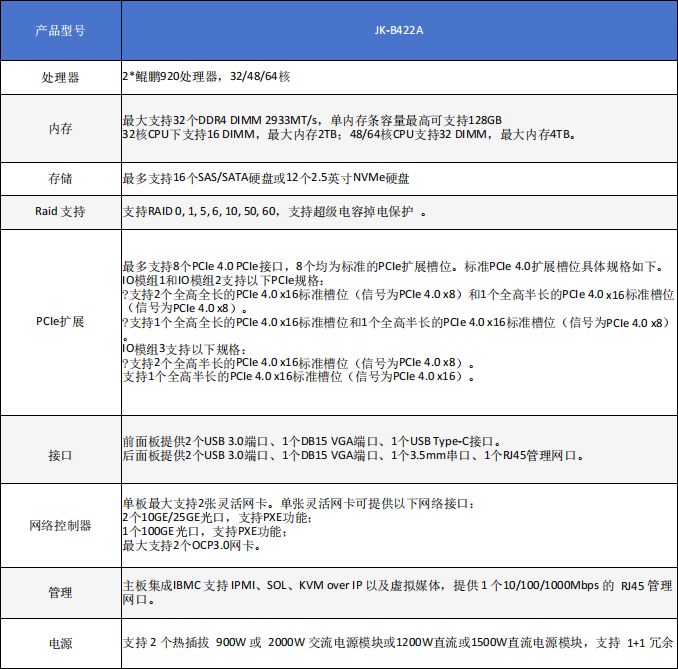
Task: Click the 电源 row label
Action: 60,644
